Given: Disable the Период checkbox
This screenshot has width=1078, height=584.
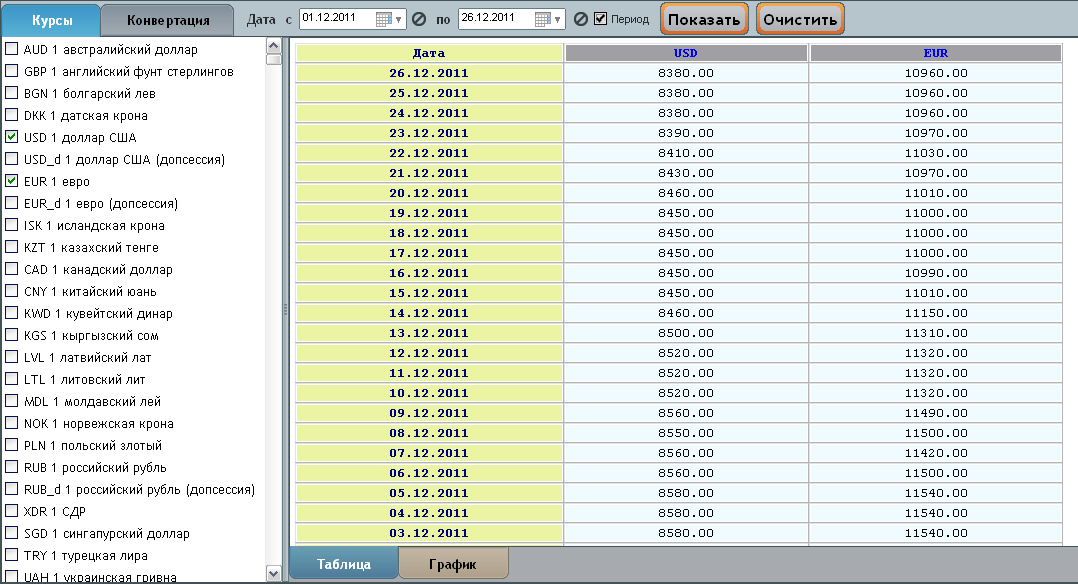Looking at the screenshot, I should pos(600,18).
